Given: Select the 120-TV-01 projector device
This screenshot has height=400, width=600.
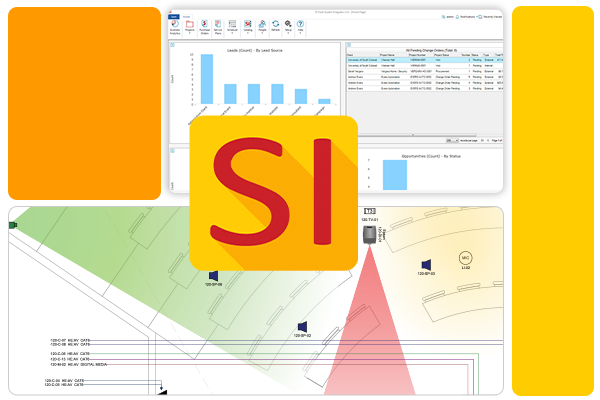Looking at the screenshot, I should tap(369, 234).
